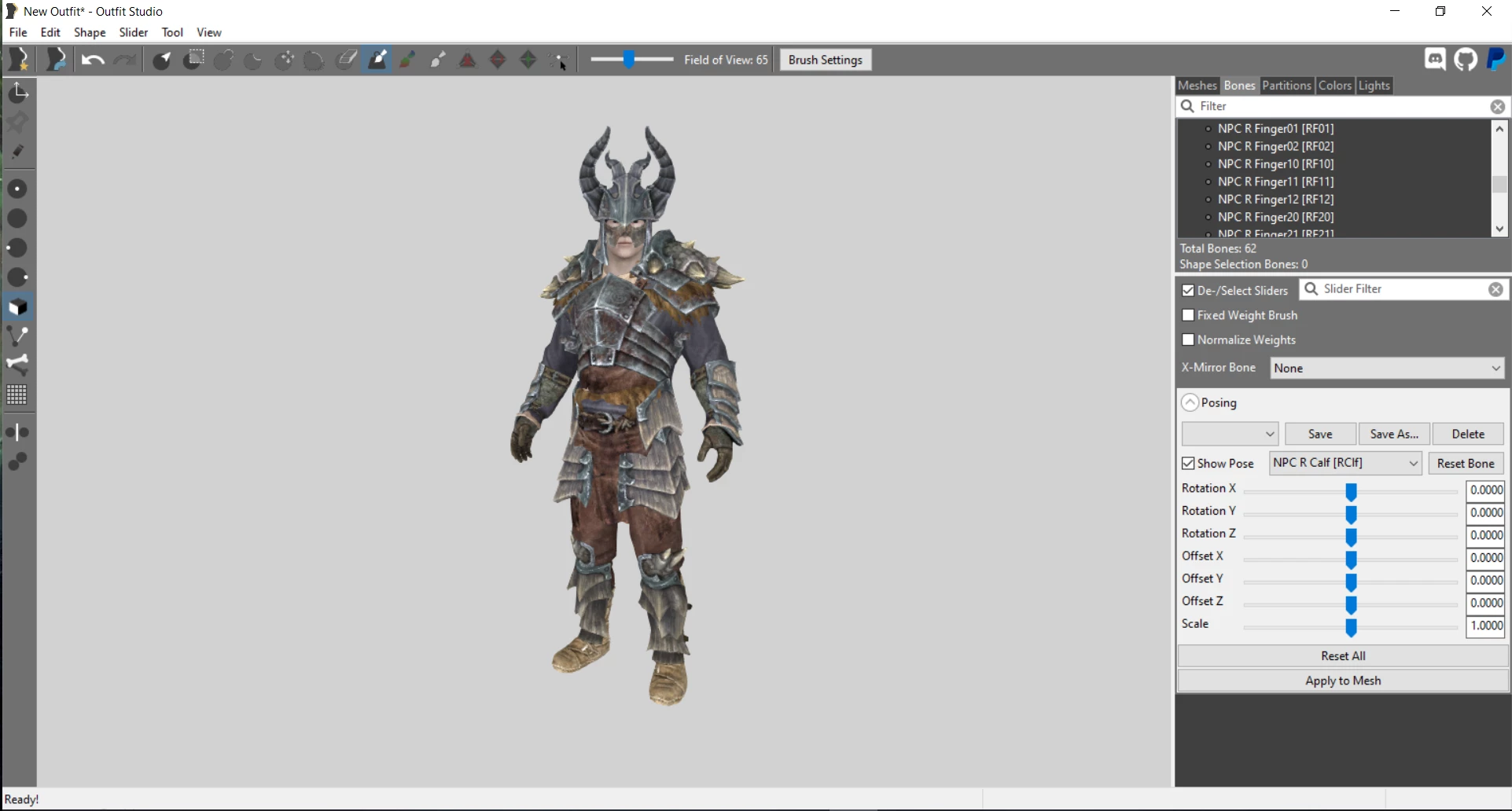
Task: Open the Tool menu
Action: tap(172, 32)
